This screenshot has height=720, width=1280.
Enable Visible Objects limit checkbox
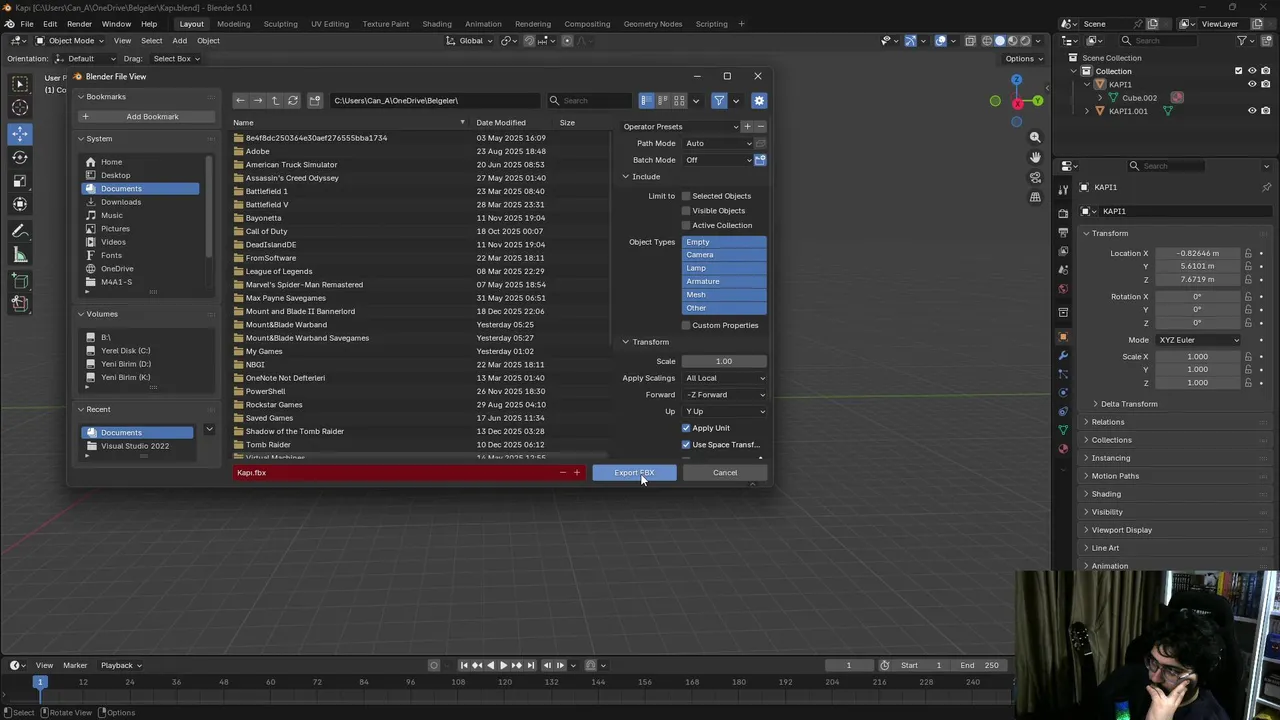(686, 211)
